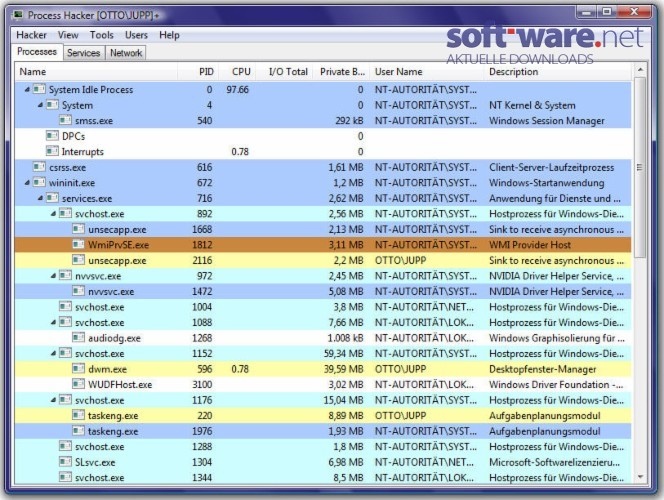Sort by the I/O Total column header

(x=285, y=72)
